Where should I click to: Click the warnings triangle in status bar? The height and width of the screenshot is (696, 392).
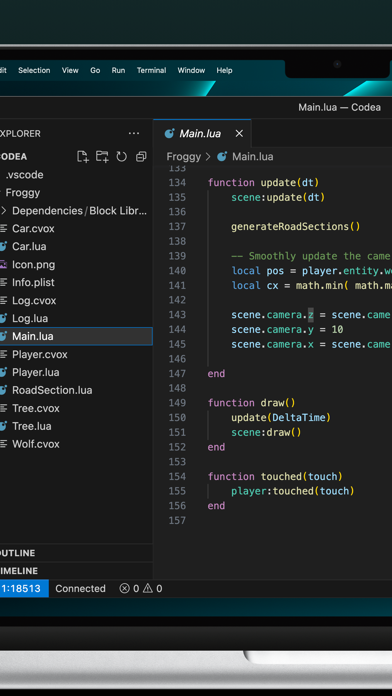(148, 589)
